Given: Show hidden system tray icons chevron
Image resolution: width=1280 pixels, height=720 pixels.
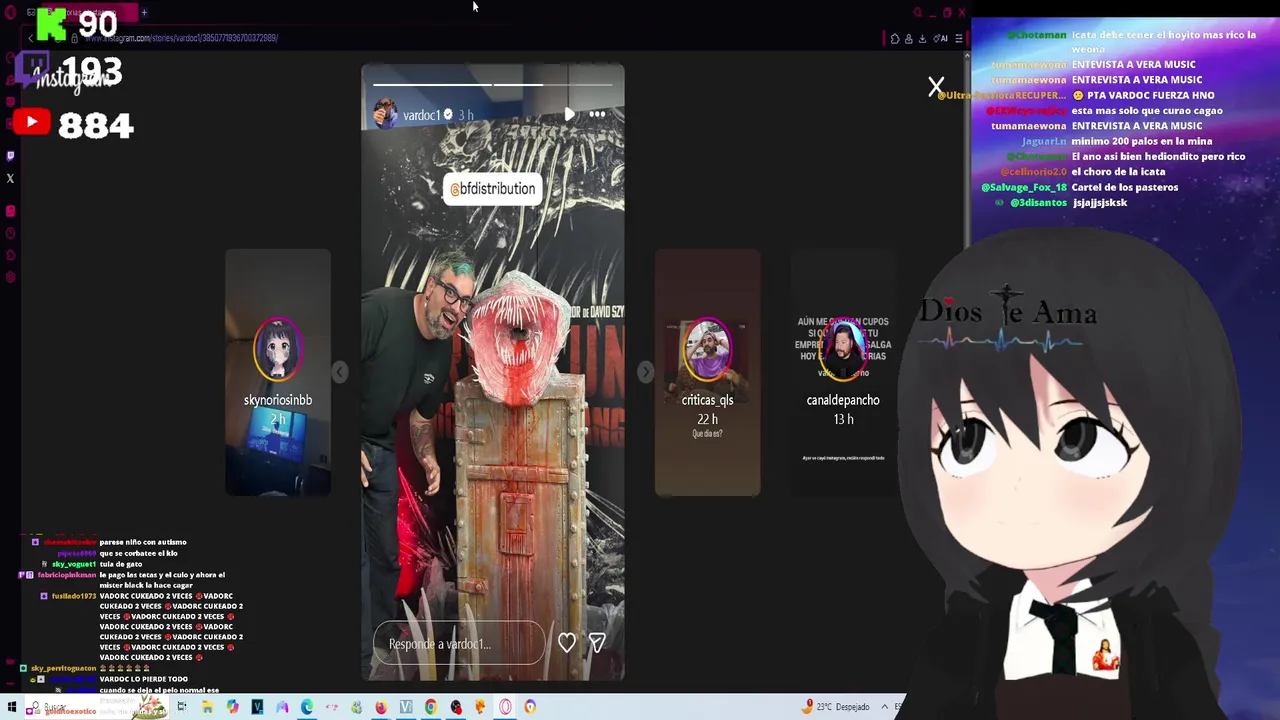Looking at the screenshot, I should (x=884, y=707).
